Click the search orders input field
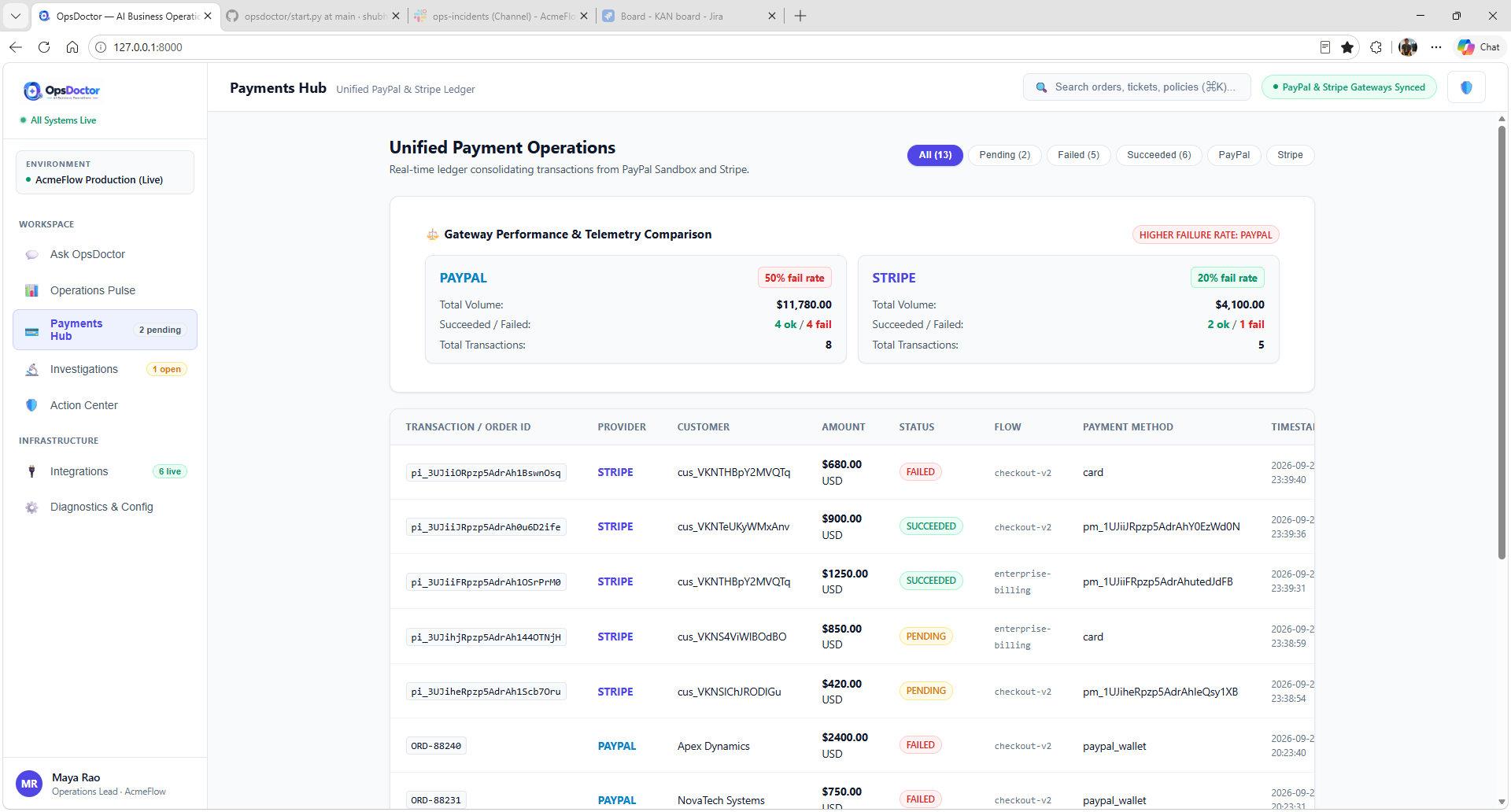This screenshot has height=812, width=1511. click(1136, 87)
